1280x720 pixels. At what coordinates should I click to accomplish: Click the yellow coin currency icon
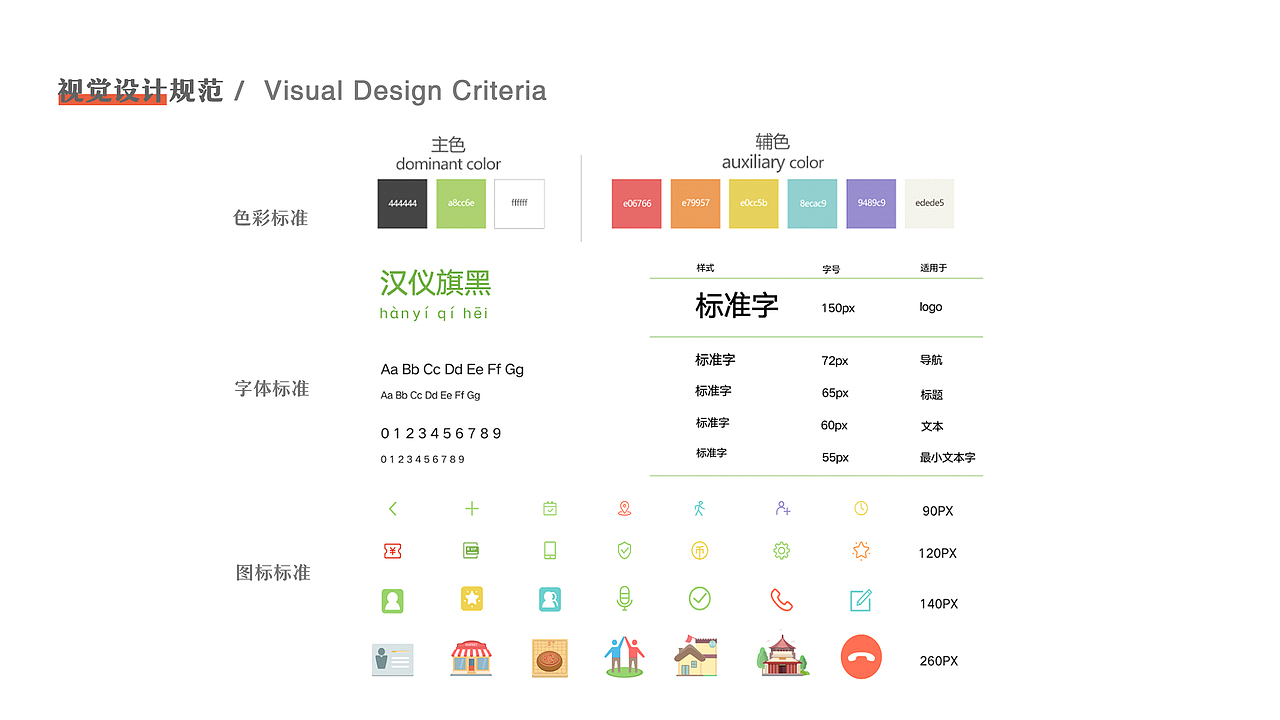pyautogui.click(x=699, y=551)
